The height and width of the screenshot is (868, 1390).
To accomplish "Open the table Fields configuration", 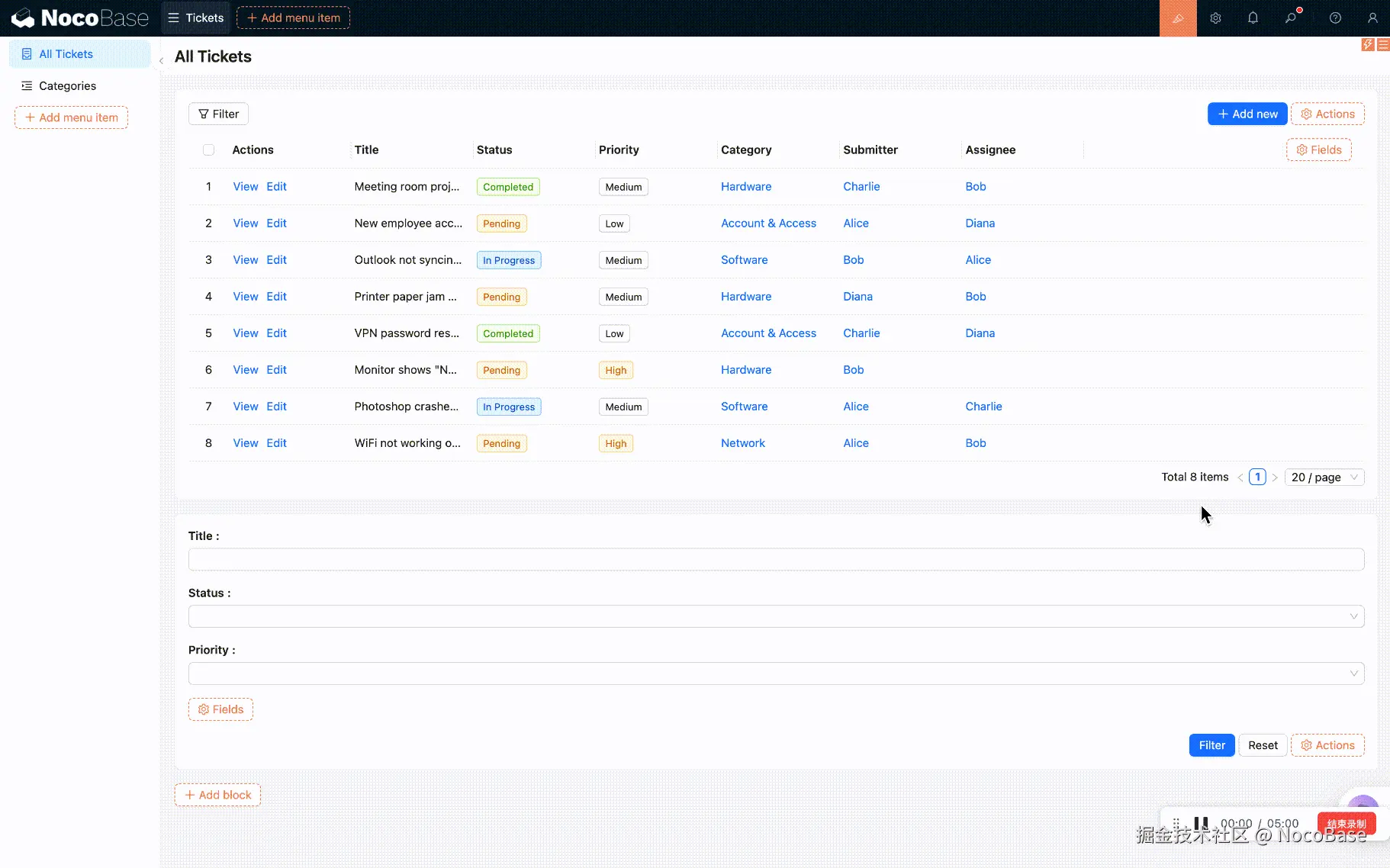I will tap(1318, 150).
